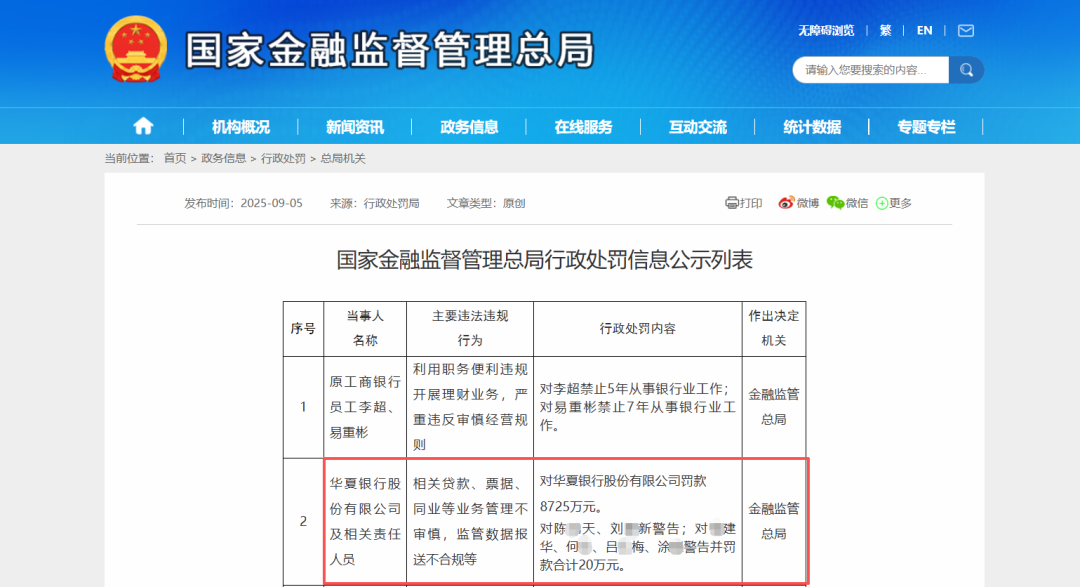Click 行政处罚 breadcrumb link
Viewport: 1080px width, 587px height.
pos(283,158)
